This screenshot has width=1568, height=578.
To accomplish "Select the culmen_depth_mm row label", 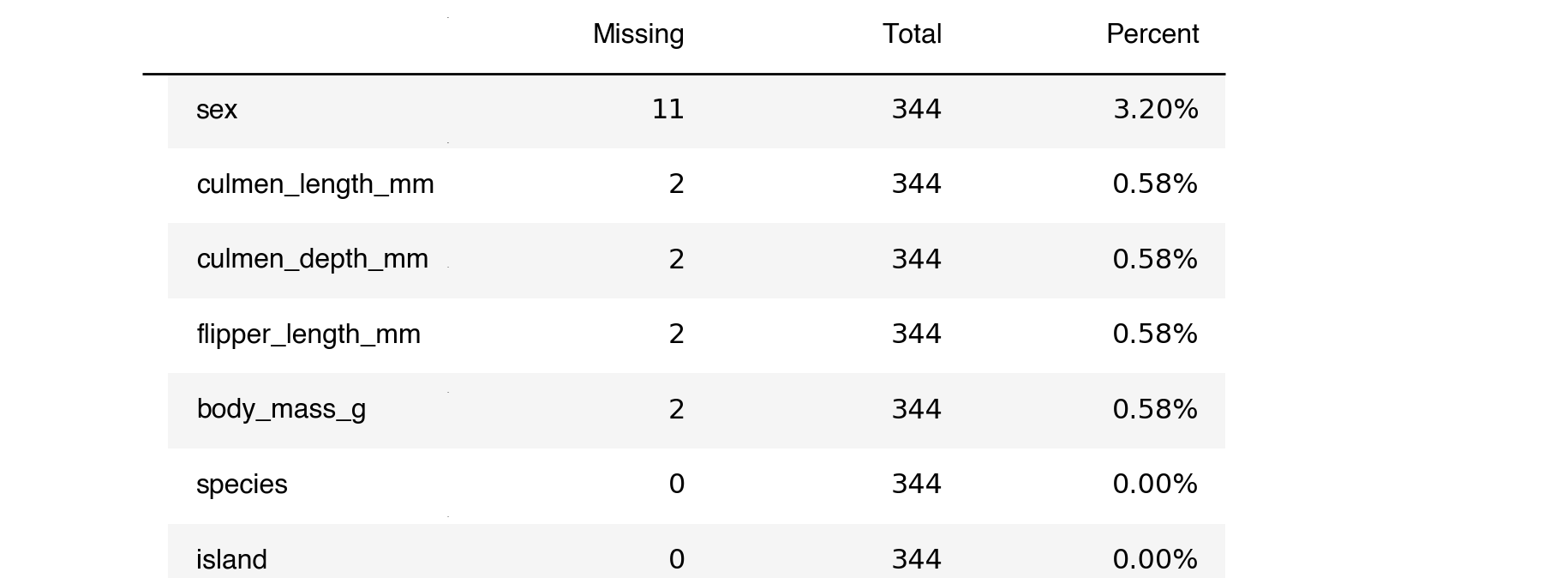I will tap(312, 259).
